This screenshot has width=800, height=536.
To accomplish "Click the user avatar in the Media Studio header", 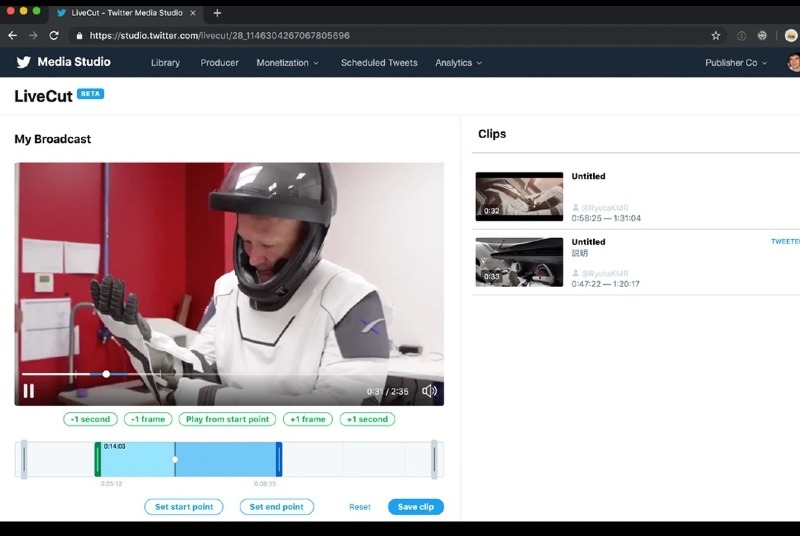I will click(794, 62).
